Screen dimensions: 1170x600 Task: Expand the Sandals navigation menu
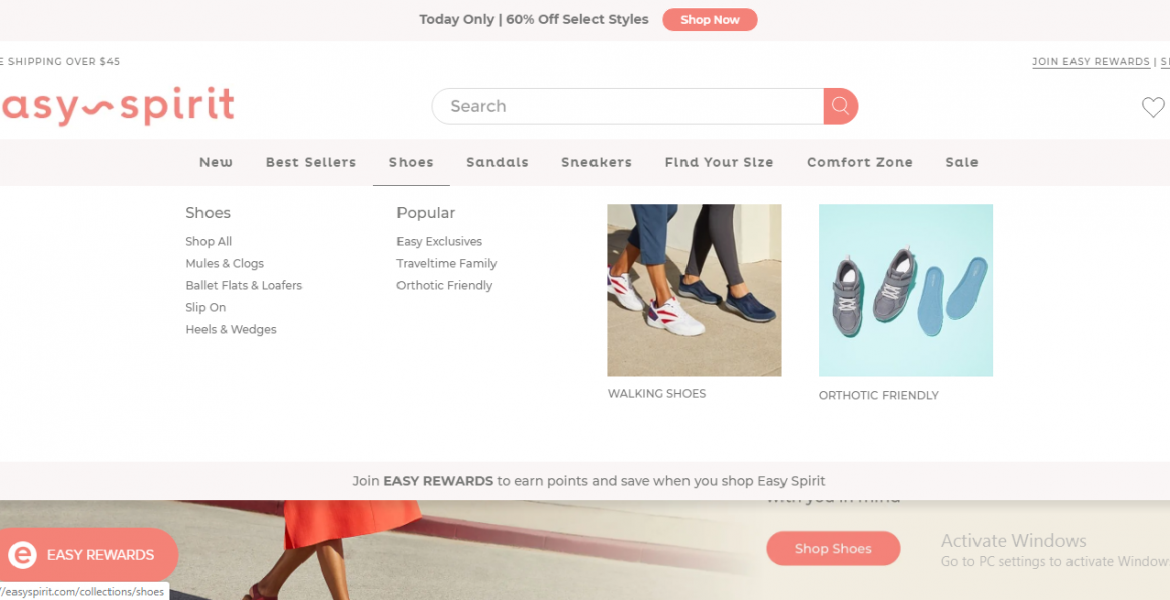tap(497, 162)
